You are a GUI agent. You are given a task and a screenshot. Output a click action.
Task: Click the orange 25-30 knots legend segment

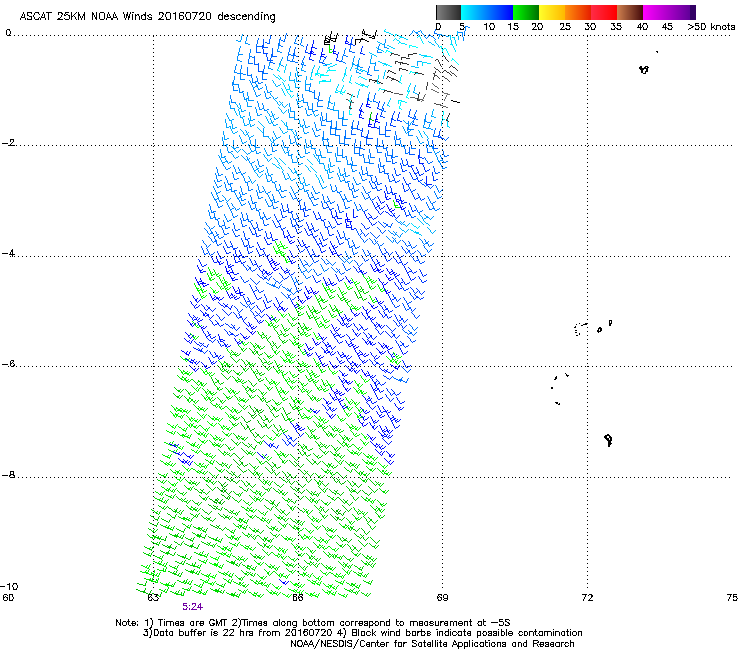tap(578, 12)
